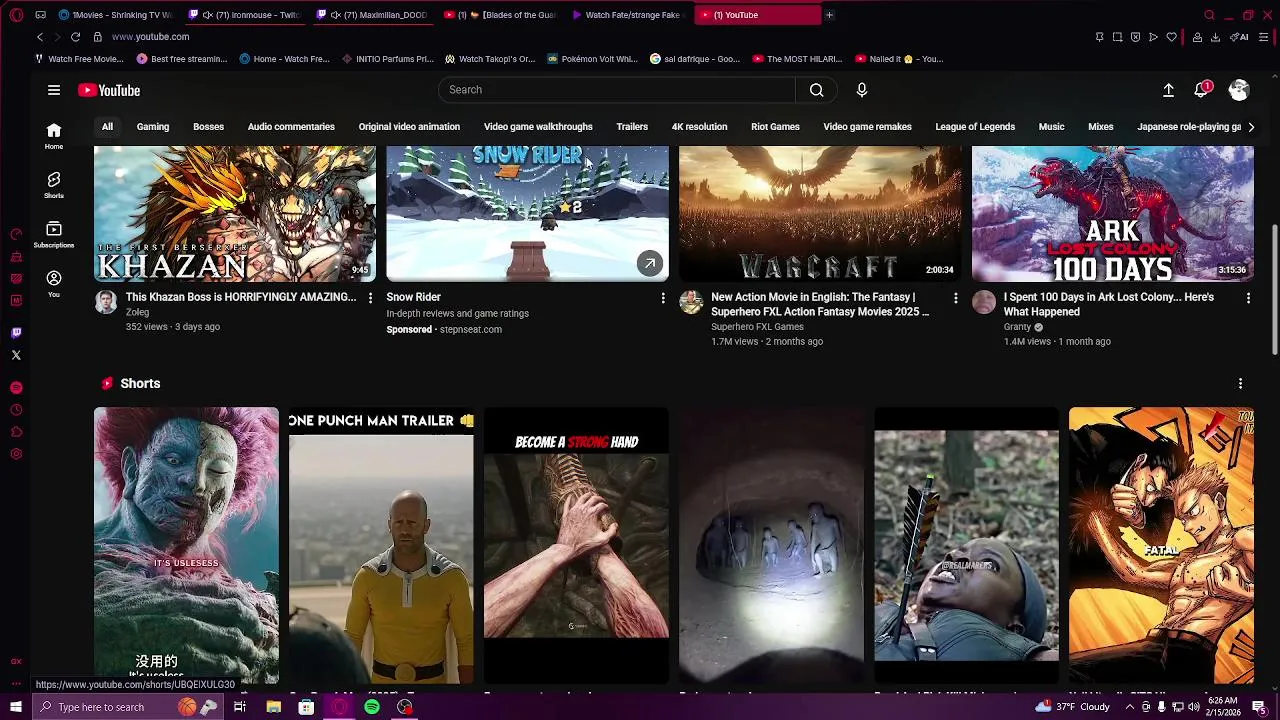This screenshot has height=720, width=1280.
Task: Select the Audio commentaries chip
Action: pyautogui.click(x=291, y=127)
